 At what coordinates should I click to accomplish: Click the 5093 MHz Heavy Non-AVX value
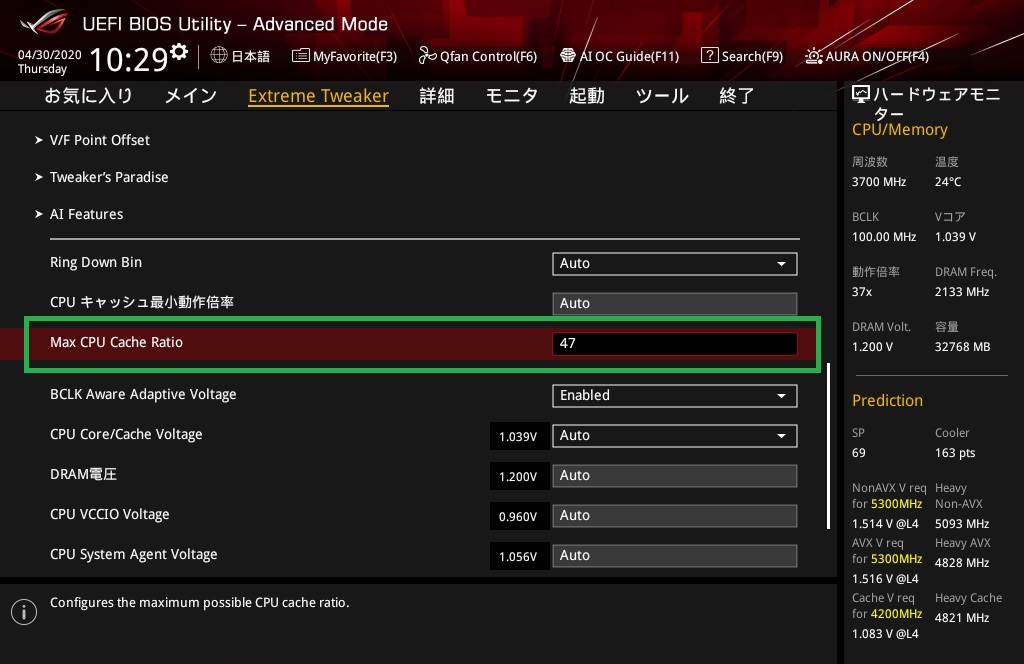[961, 524]
